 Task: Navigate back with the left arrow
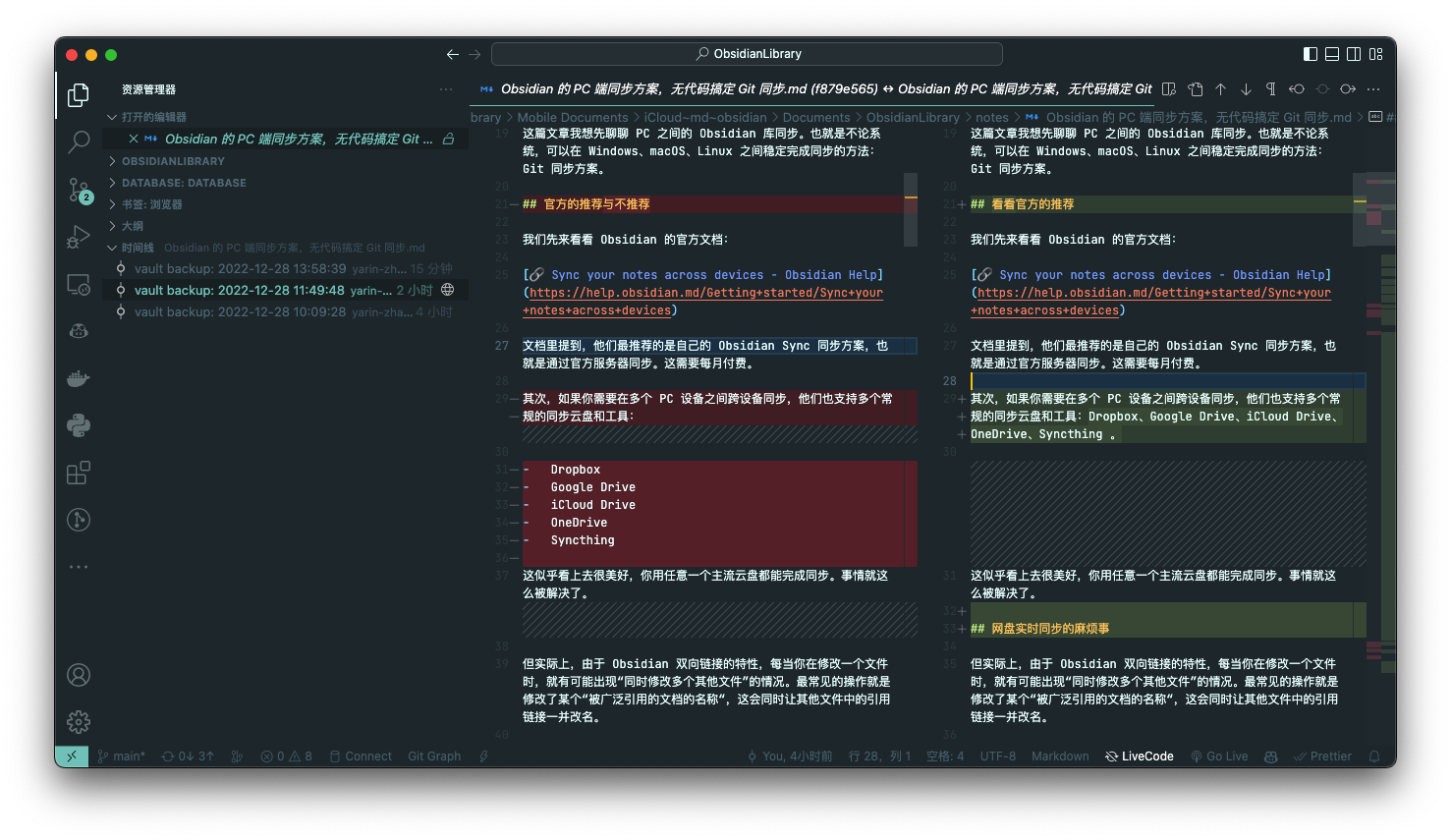coord(452,54)
